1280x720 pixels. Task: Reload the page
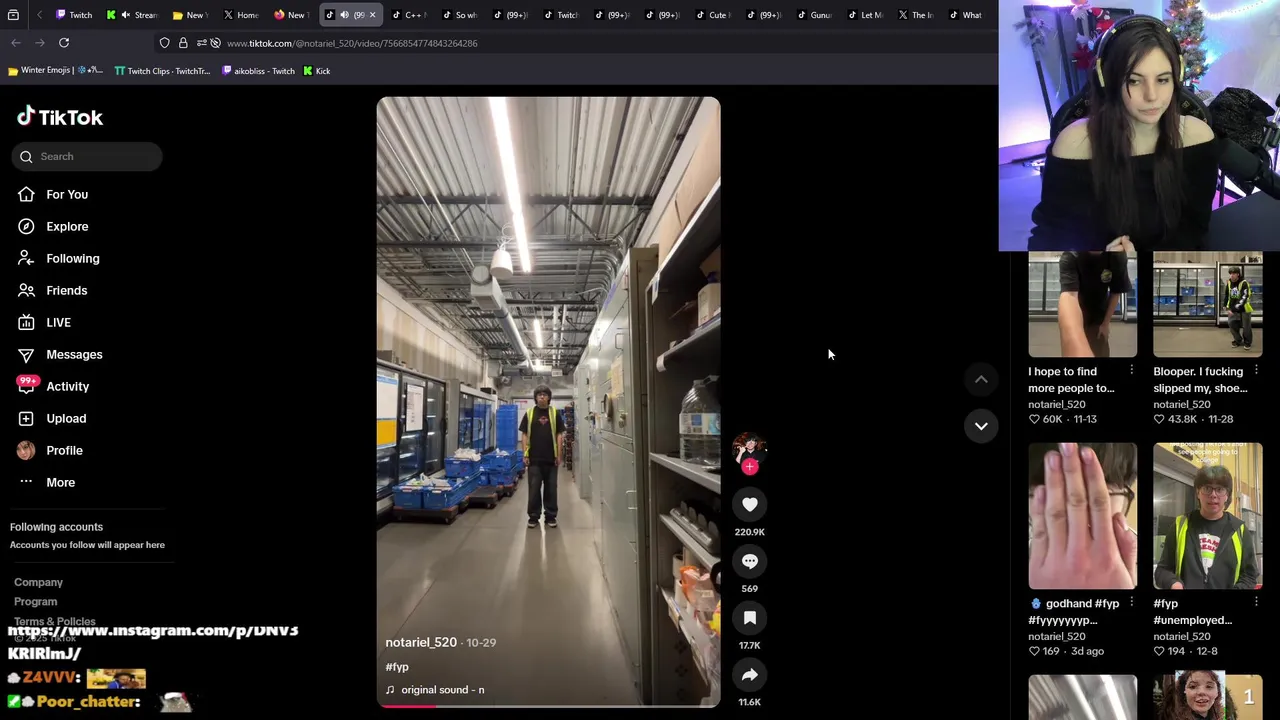click(64, 43)
